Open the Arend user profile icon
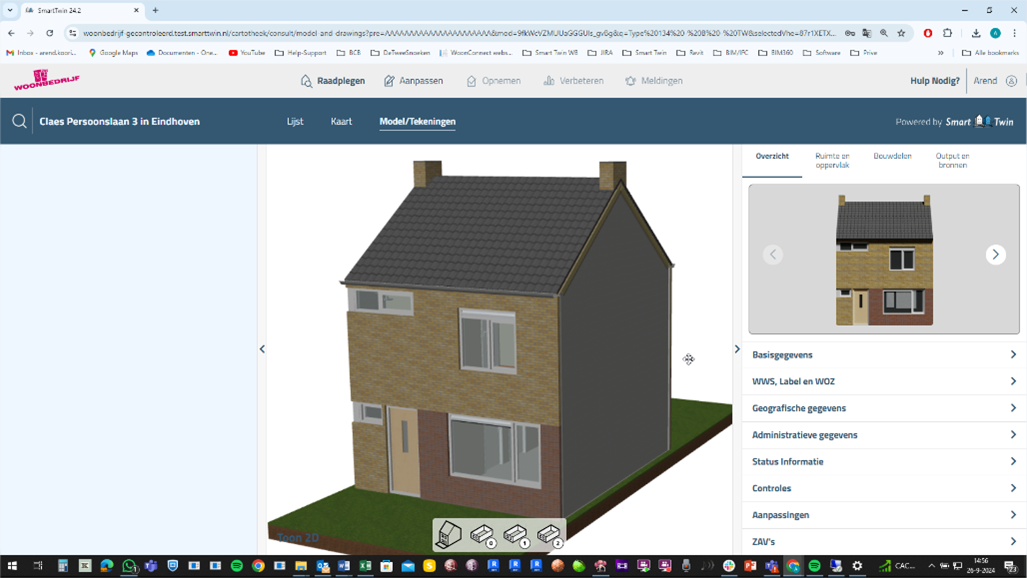The height and width of the screenshot is (578, 1027). (x=1011, y=81)
